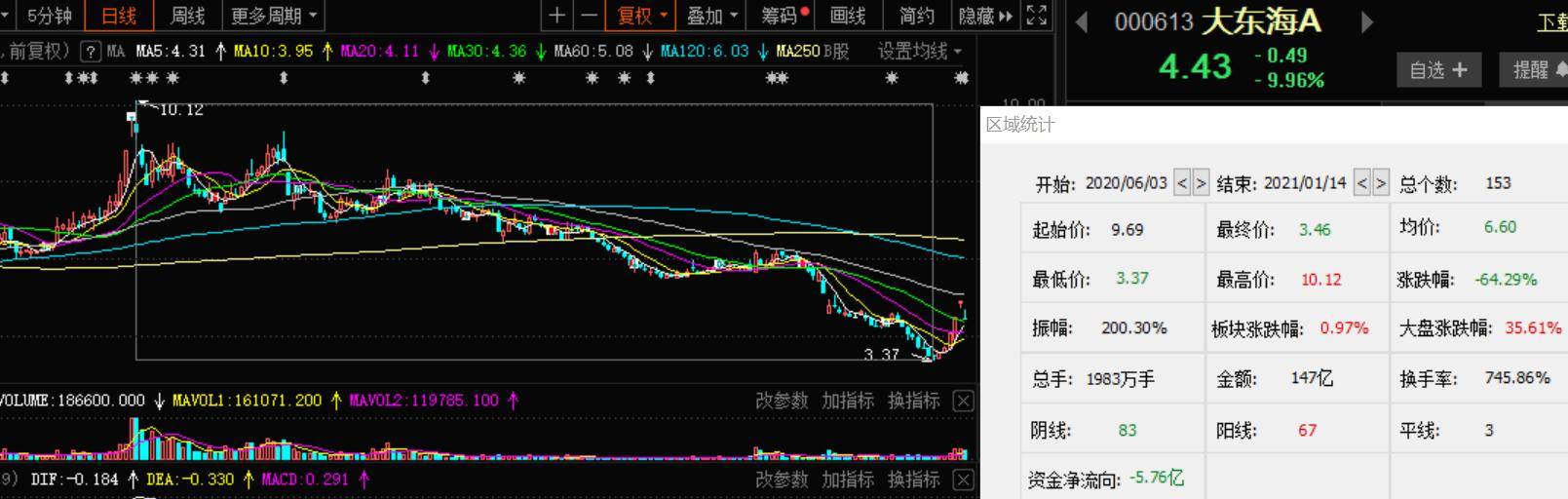Add stock to watchlist with 自选 +
The height and width of the screenshot is (499, 1568).
coord(1438,70)
